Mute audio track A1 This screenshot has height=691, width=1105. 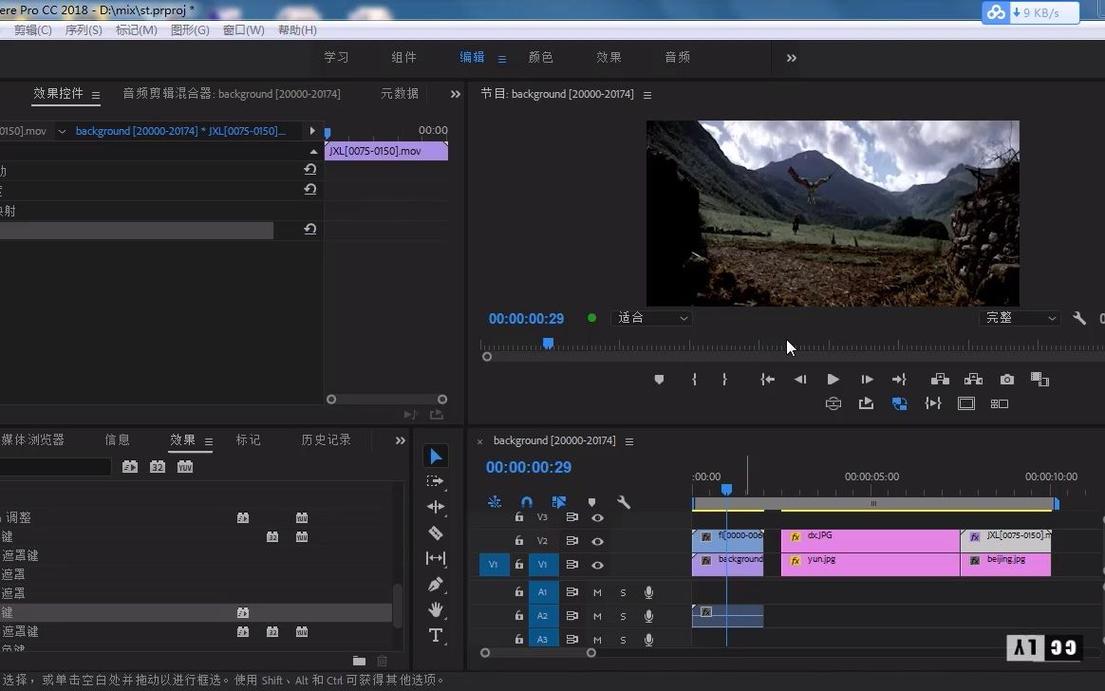point(598,592)
